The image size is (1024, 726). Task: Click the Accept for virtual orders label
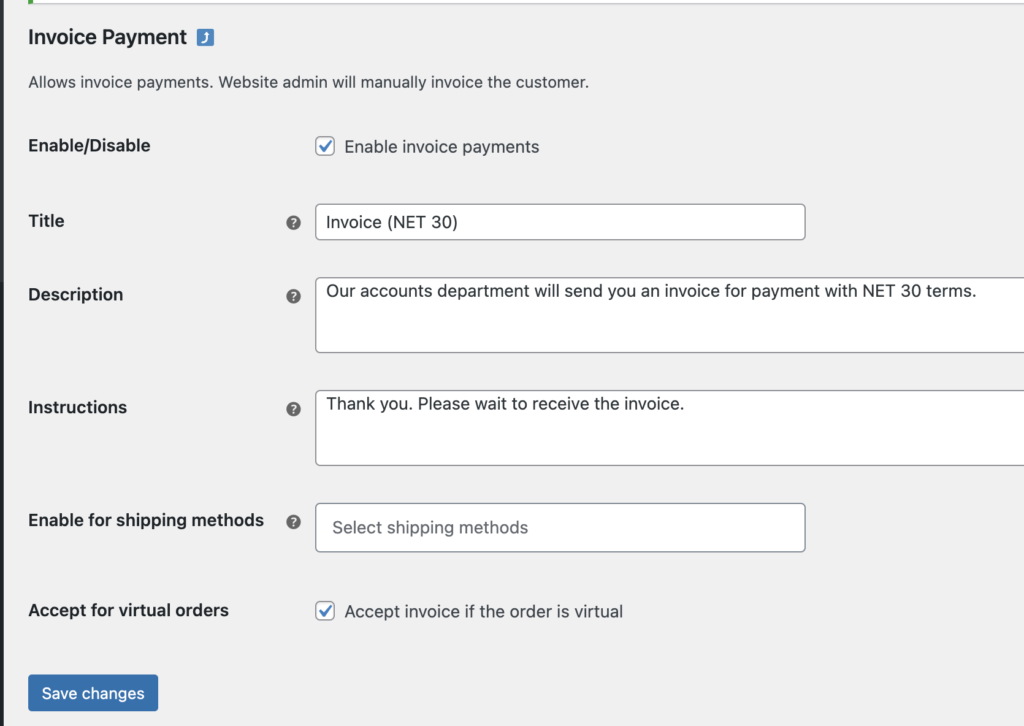129,610
